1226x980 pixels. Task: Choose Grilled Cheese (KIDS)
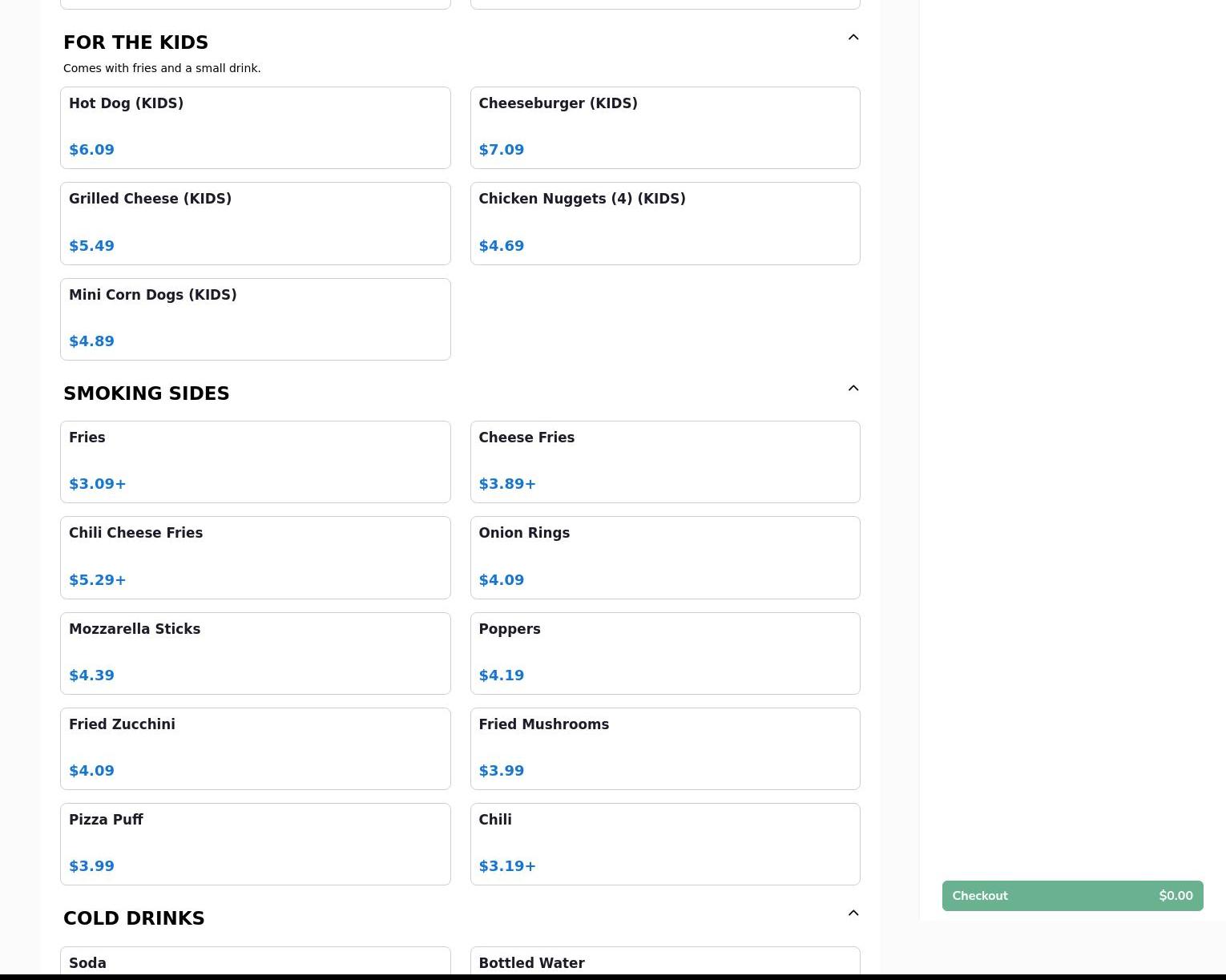[255, 224]
